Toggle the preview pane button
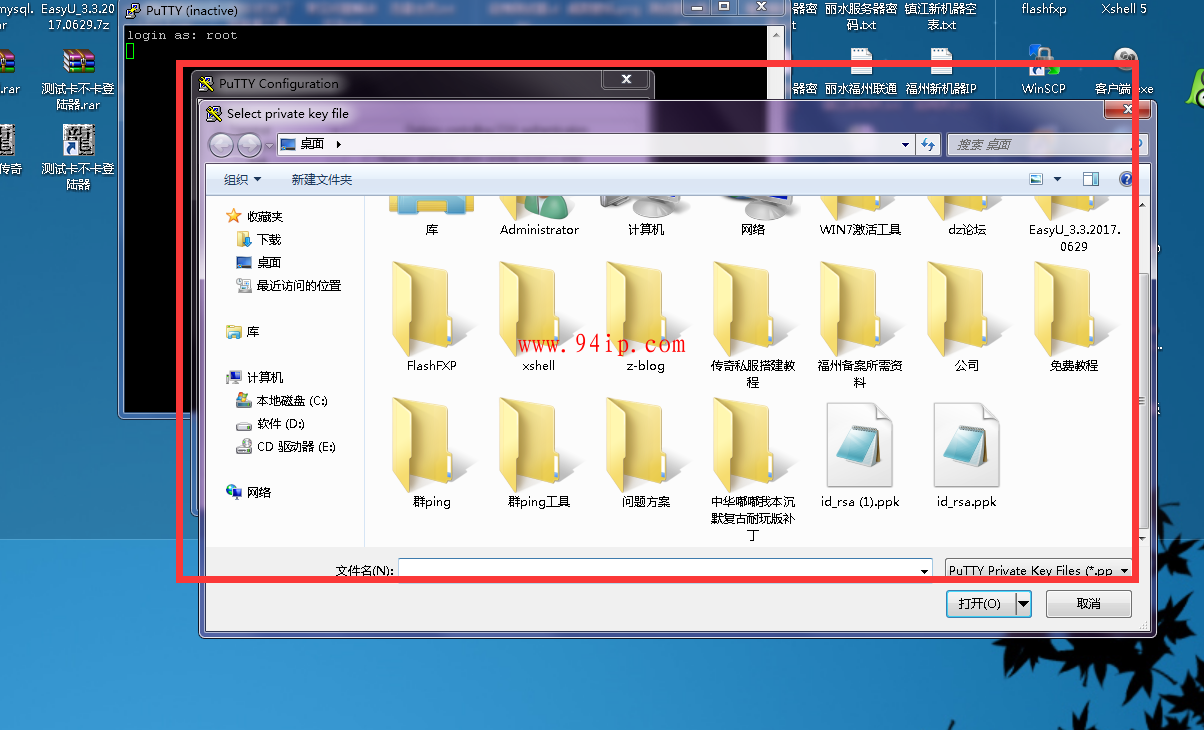This screenshot has height=730, width=1204. pos(1090,180)
